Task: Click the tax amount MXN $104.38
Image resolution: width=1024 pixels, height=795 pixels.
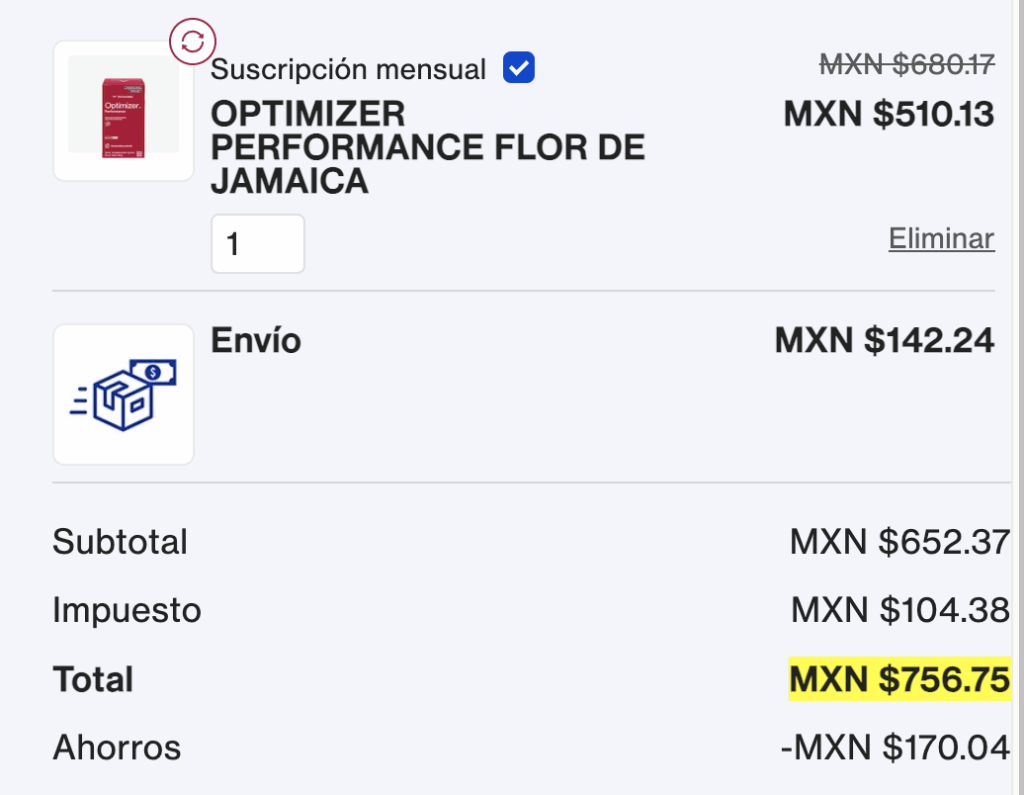Action: click(901, 610)
